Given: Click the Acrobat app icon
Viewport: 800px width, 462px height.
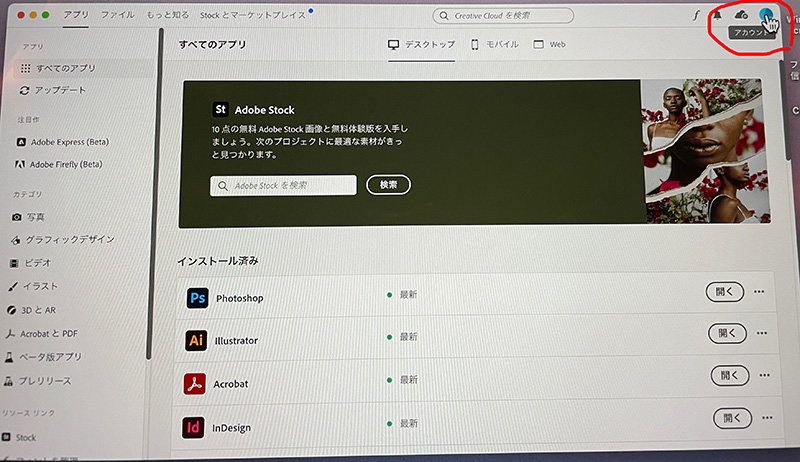Looking at the screenshot, I should [194, 384].
